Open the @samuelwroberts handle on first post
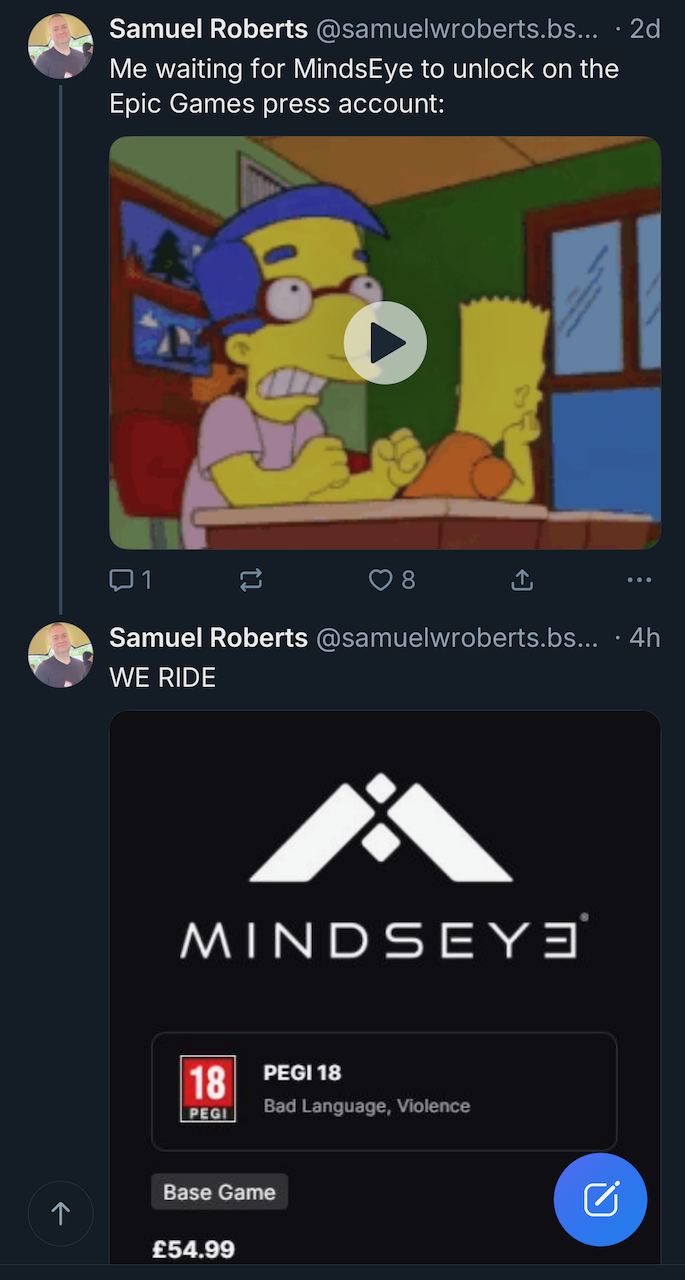685x1280 pixels. pyautogui.click(x=457, y=29)
